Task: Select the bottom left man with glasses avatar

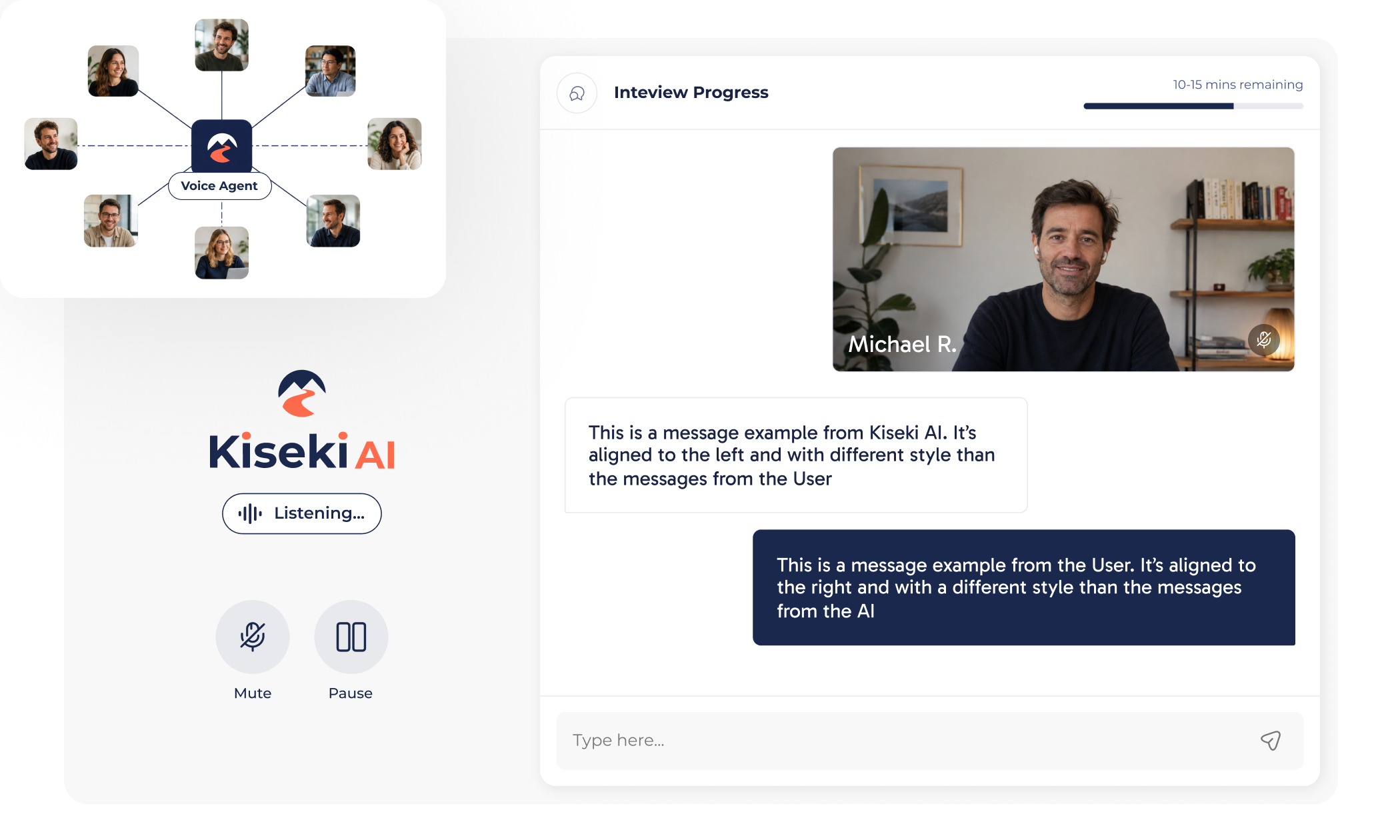Action: [x=111, y=221]
